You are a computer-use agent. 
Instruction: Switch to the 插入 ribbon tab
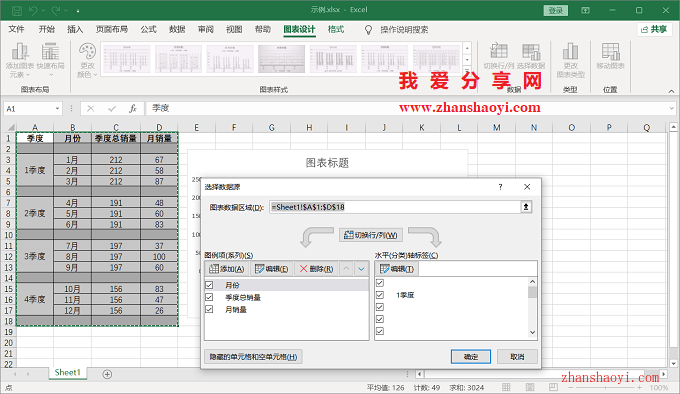click(x=75, y=29)
